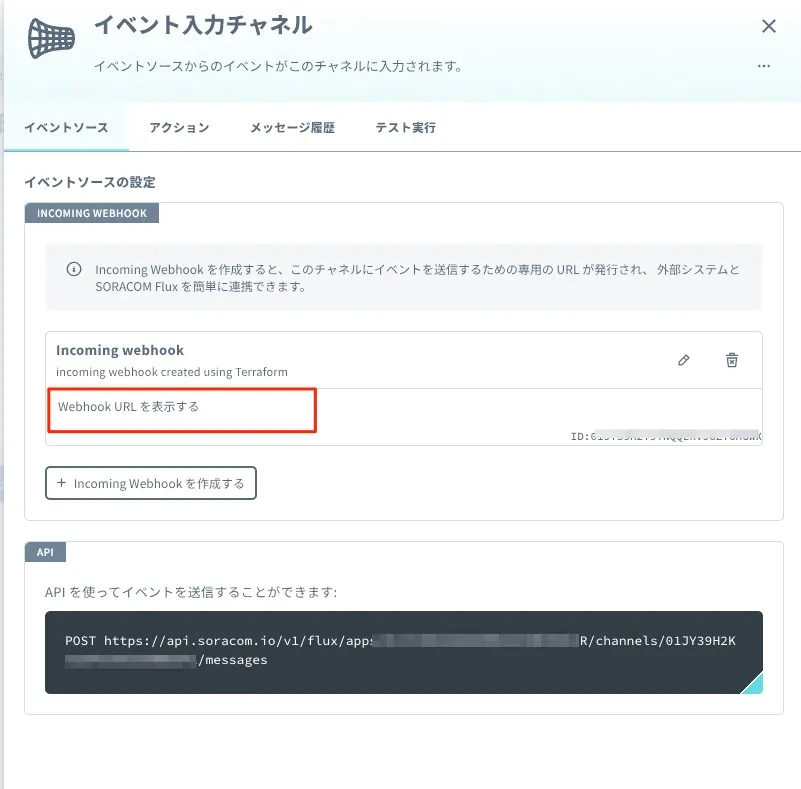This screenshot has width=801, height=789.
Task: Click the POST API URL code block
Action: 404,652
